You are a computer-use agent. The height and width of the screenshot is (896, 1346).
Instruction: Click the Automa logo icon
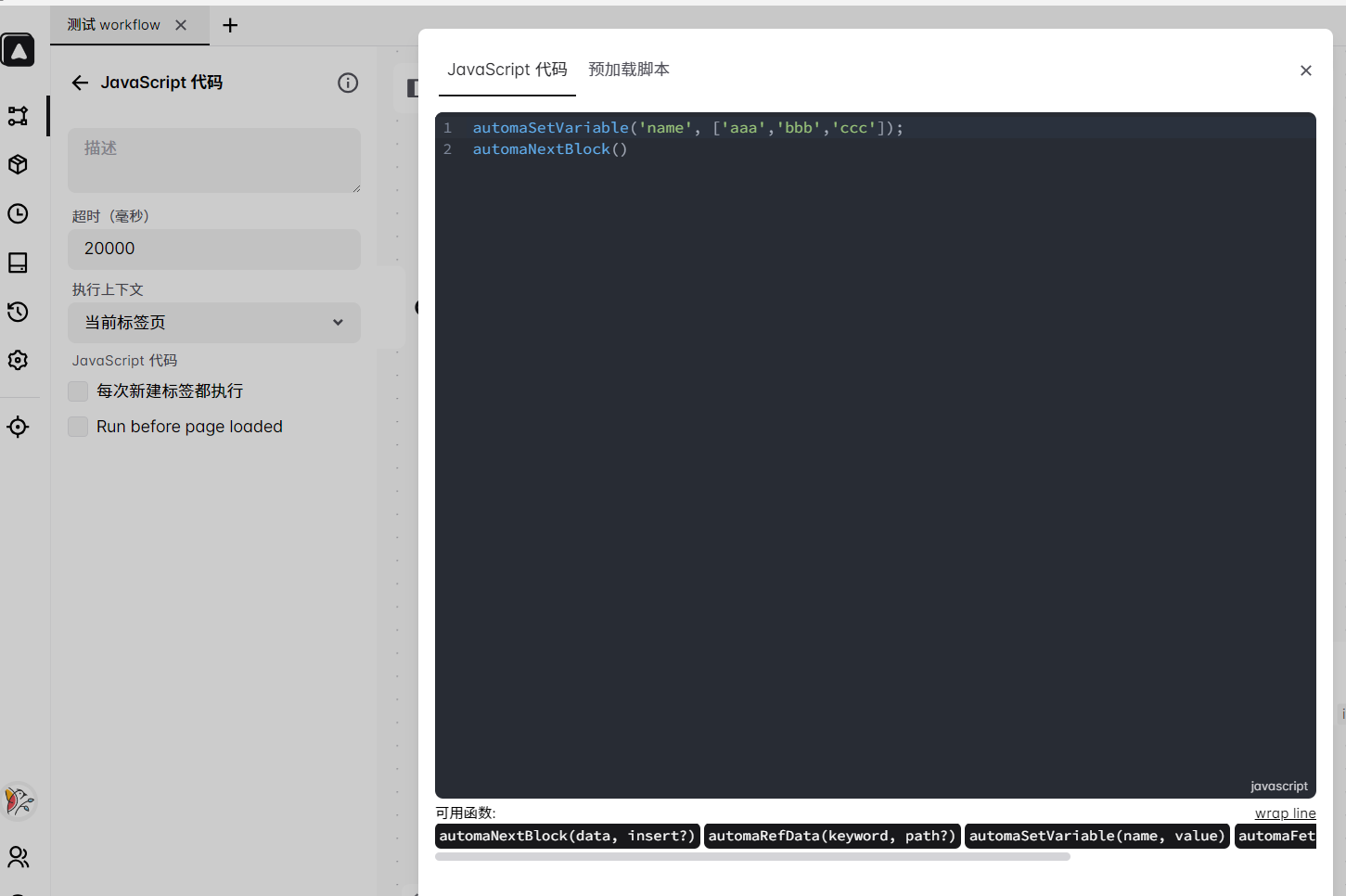(18, 50)
